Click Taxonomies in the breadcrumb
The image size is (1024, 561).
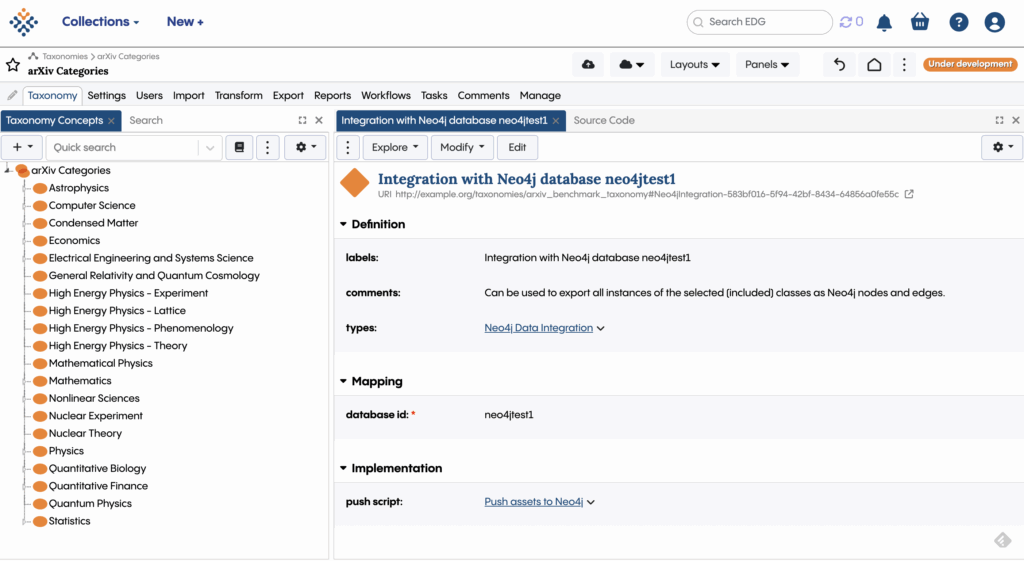tap(65, 56)
